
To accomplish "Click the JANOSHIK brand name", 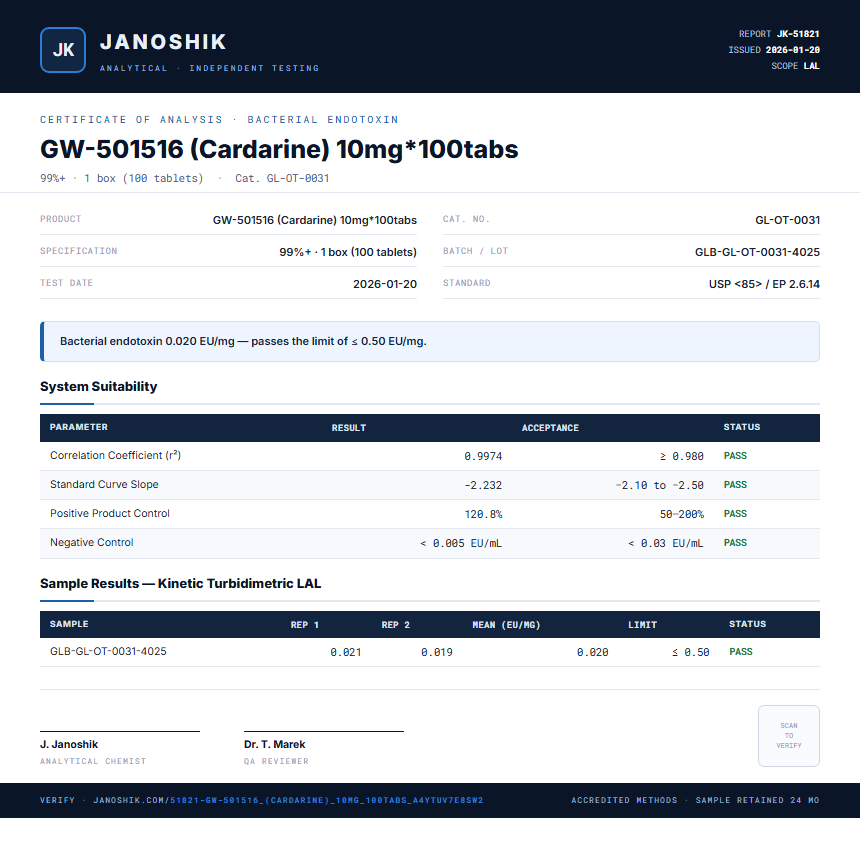I will click(x=163, y=42).
